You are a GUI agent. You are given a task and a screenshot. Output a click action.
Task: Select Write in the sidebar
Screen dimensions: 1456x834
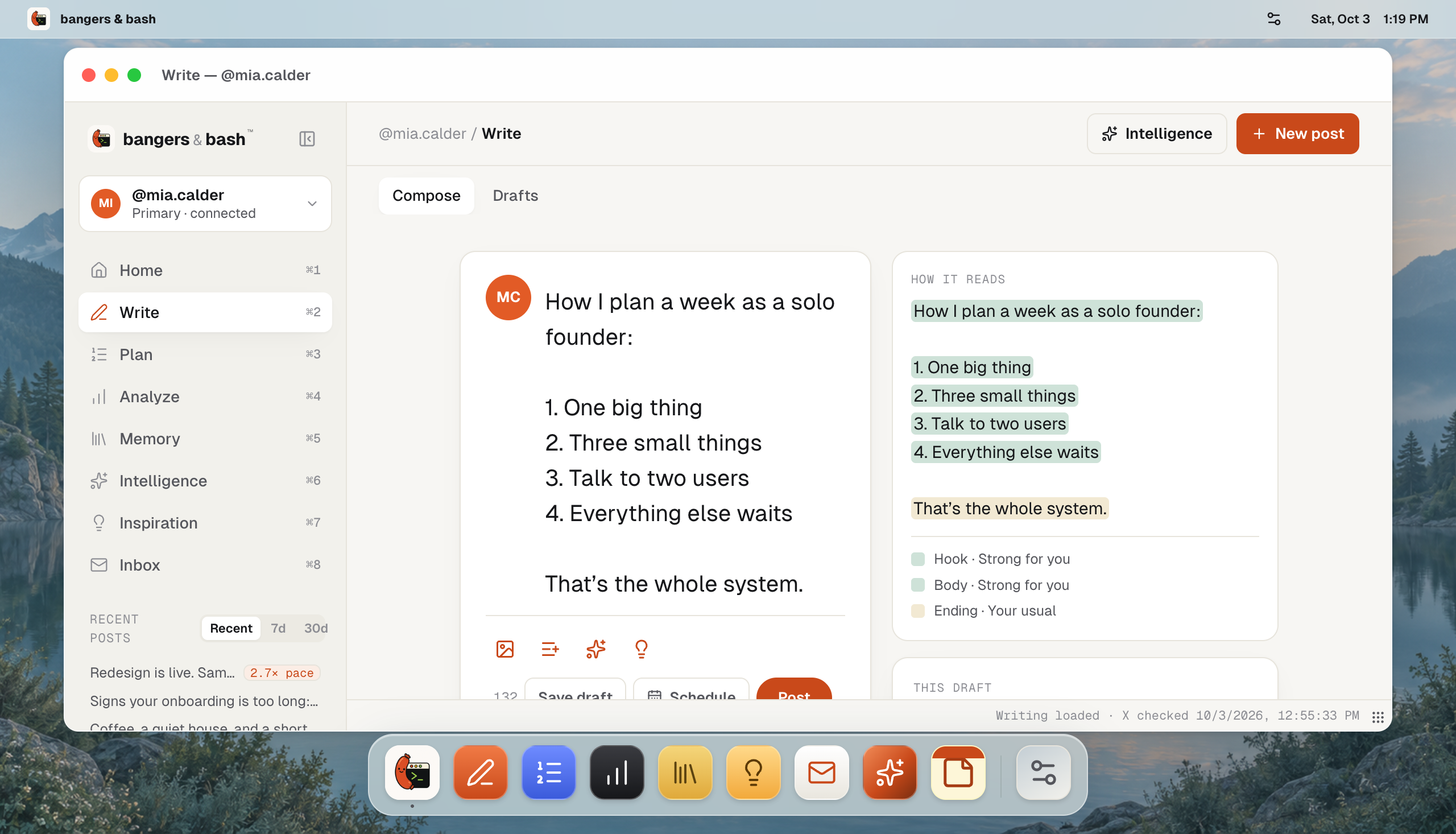205,312
